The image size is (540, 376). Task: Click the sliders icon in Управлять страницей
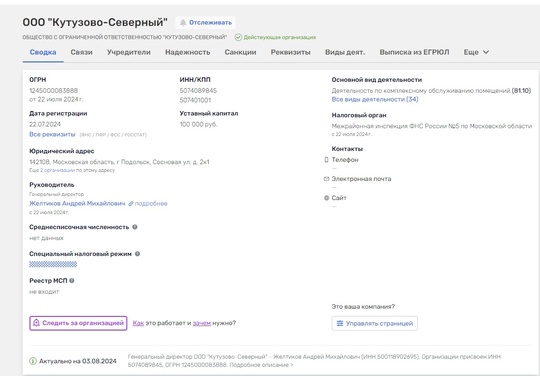point(340,323)
